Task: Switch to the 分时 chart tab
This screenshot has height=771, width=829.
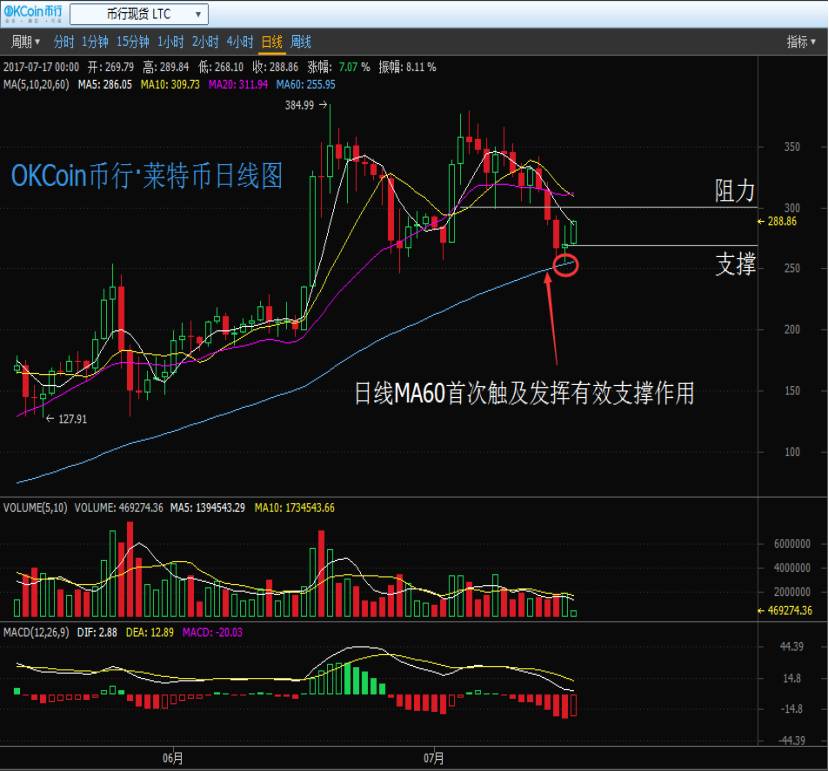Action: 64,42
